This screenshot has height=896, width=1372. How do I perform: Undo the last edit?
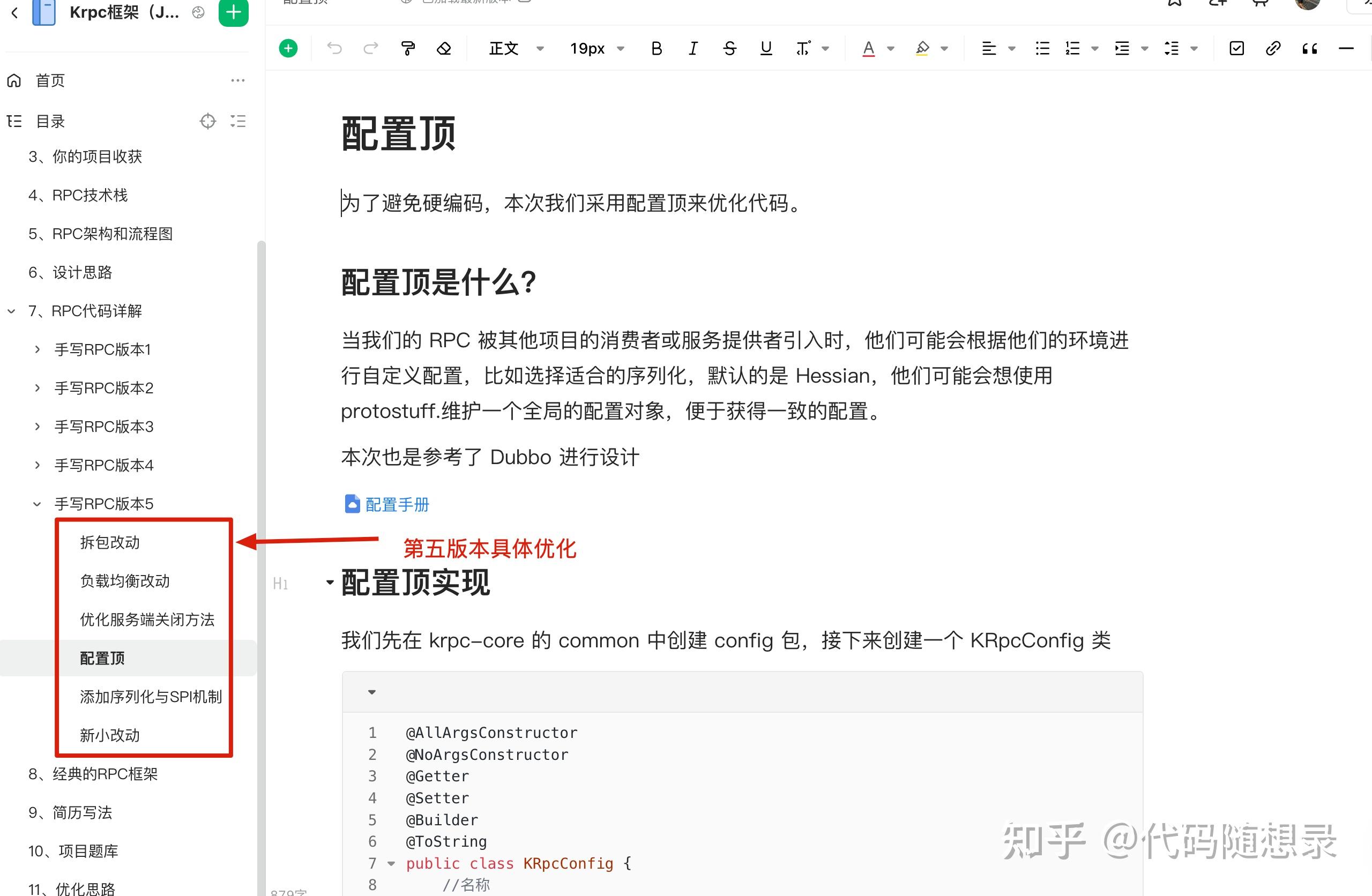(x=334, y=48)
